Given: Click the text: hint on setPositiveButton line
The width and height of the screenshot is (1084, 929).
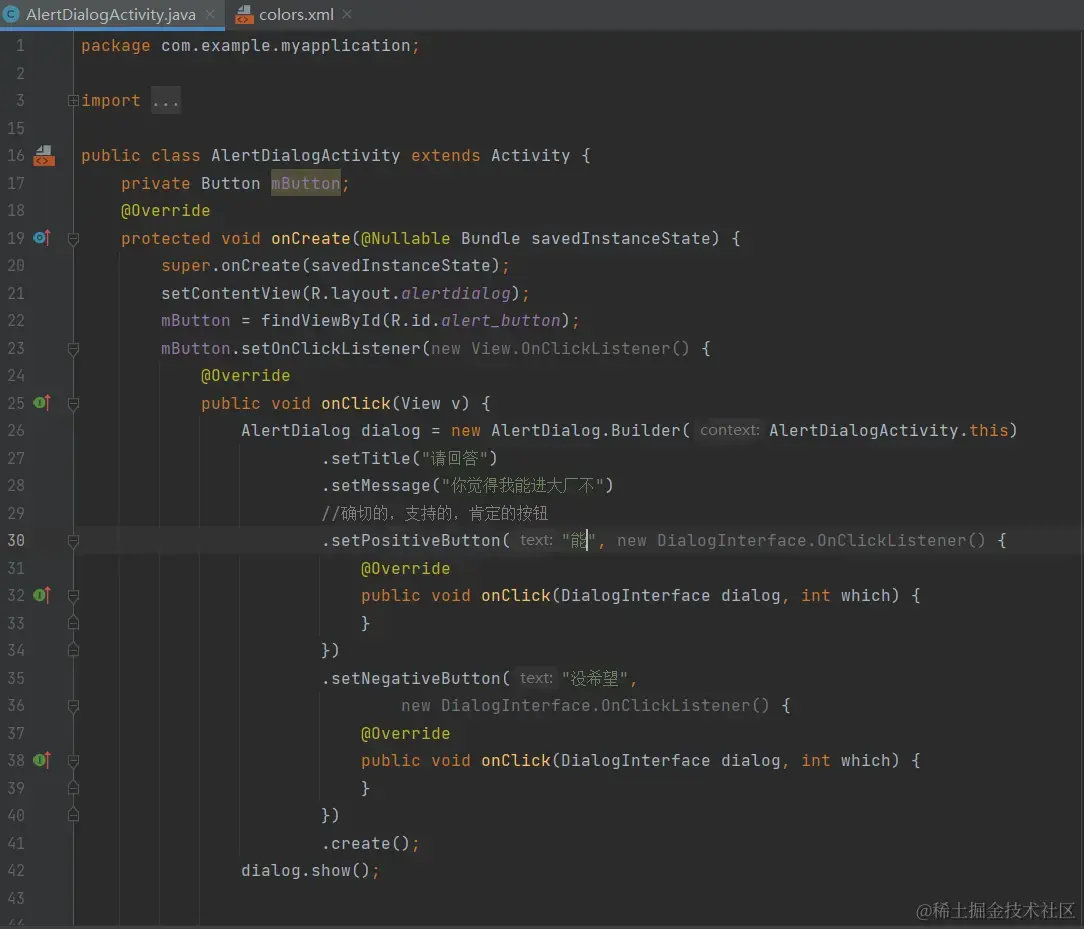Looking at the screenshot, I should pyautogui.click(x=536, y=540).
